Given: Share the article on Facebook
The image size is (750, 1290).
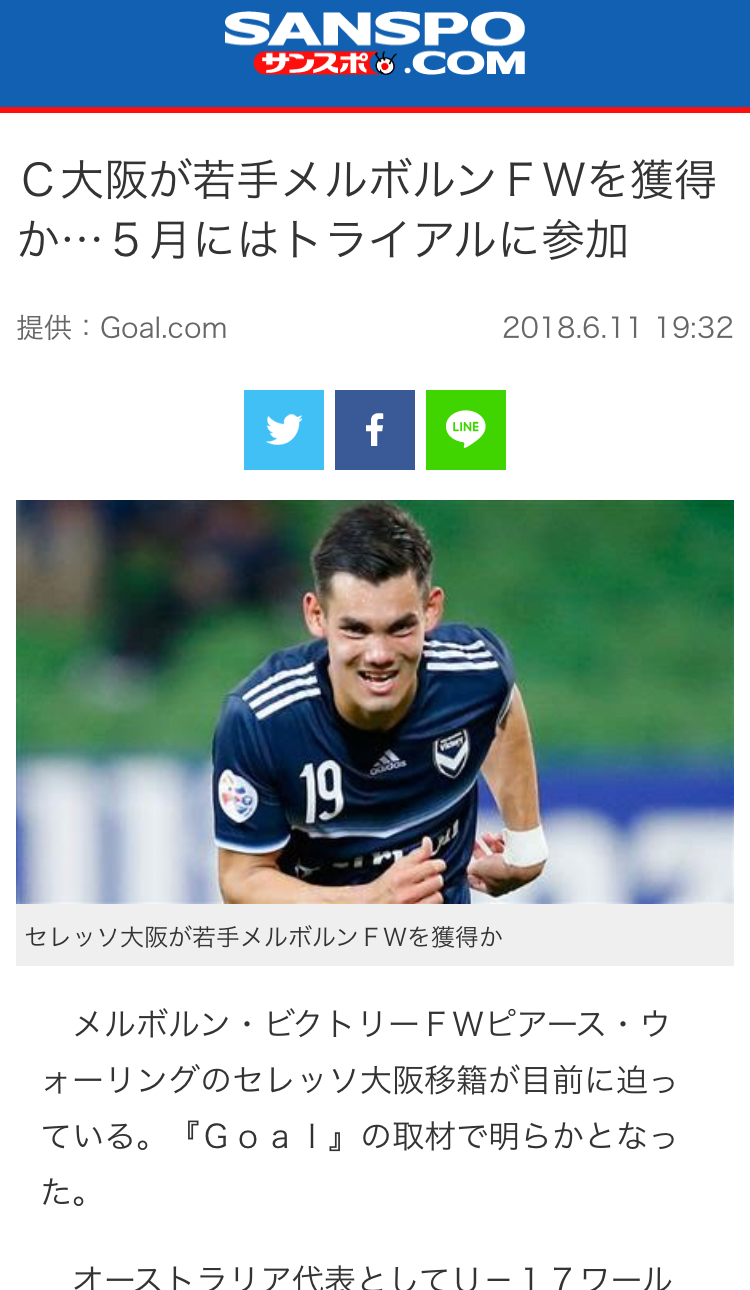Looking at the screenshot, I should point(375,430).
